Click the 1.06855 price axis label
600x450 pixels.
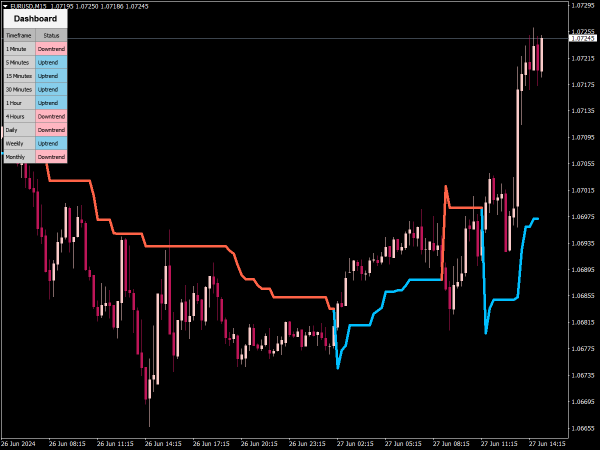583,296
